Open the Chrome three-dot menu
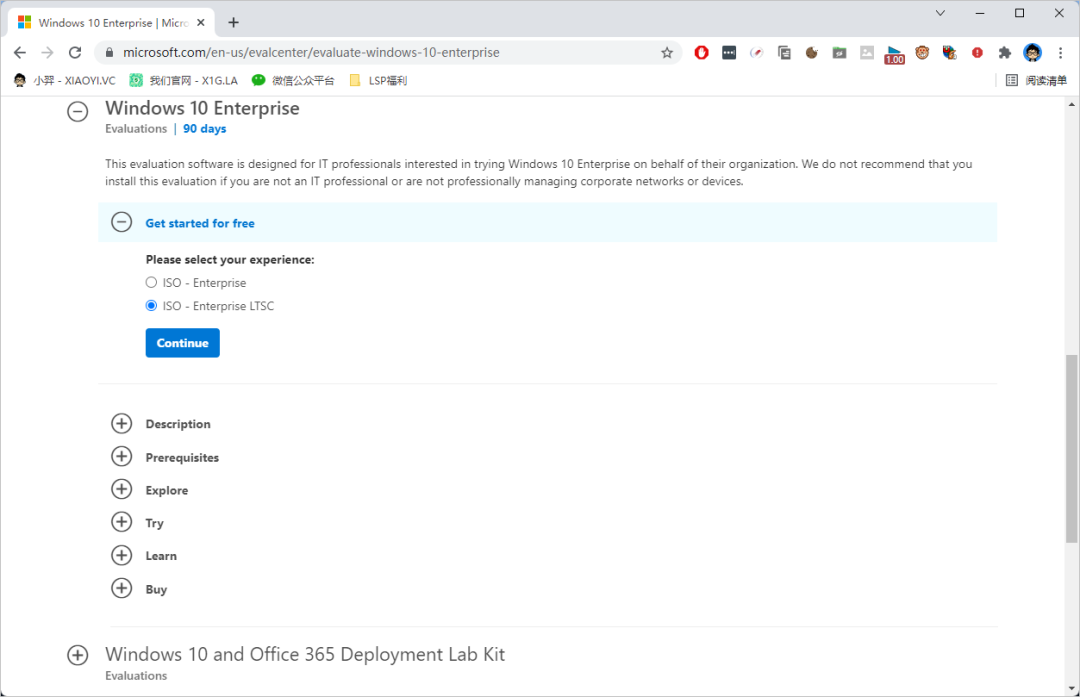The image size is (1080, 697). [x=1060, y=53]
